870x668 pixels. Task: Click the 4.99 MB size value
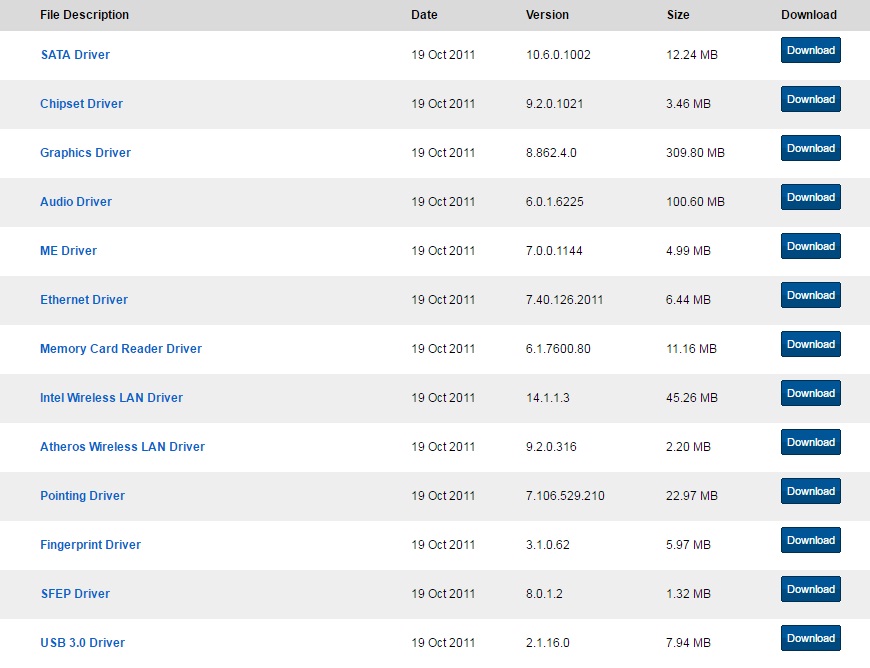coord(689,251)
